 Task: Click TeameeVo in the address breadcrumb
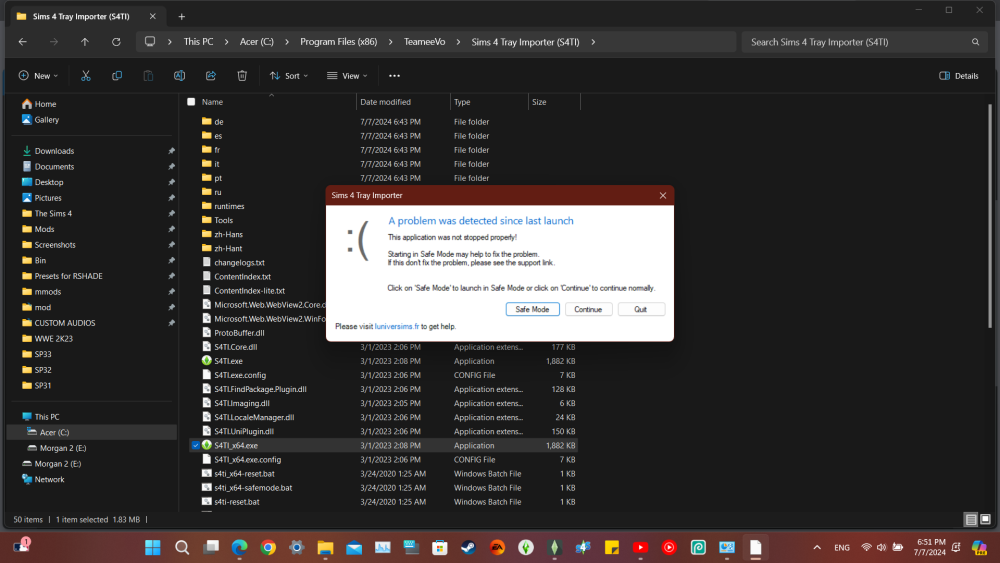(424, 42)
